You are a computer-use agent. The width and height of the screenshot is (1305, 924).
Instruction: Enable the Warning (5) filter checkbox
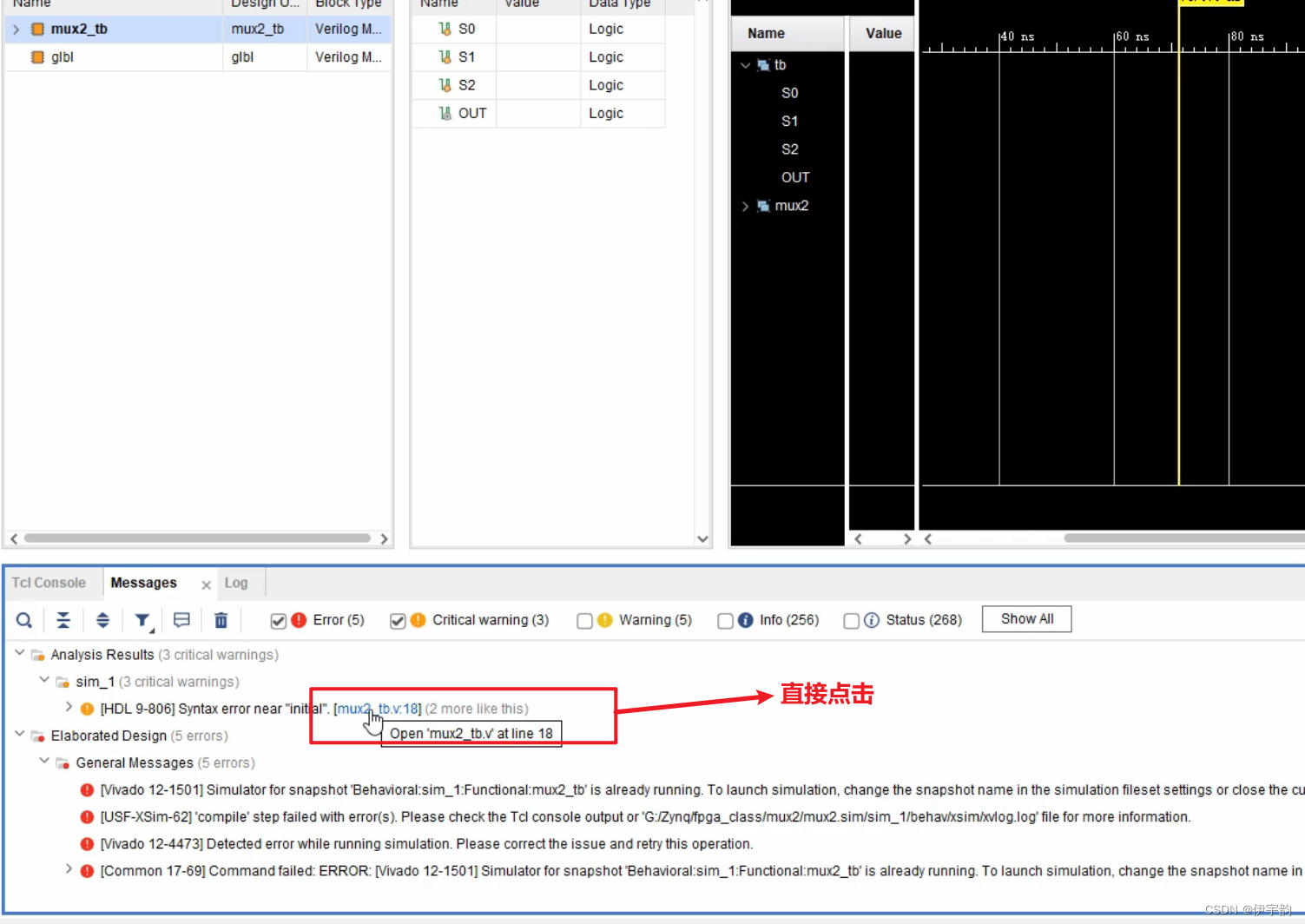pos(584,621)
